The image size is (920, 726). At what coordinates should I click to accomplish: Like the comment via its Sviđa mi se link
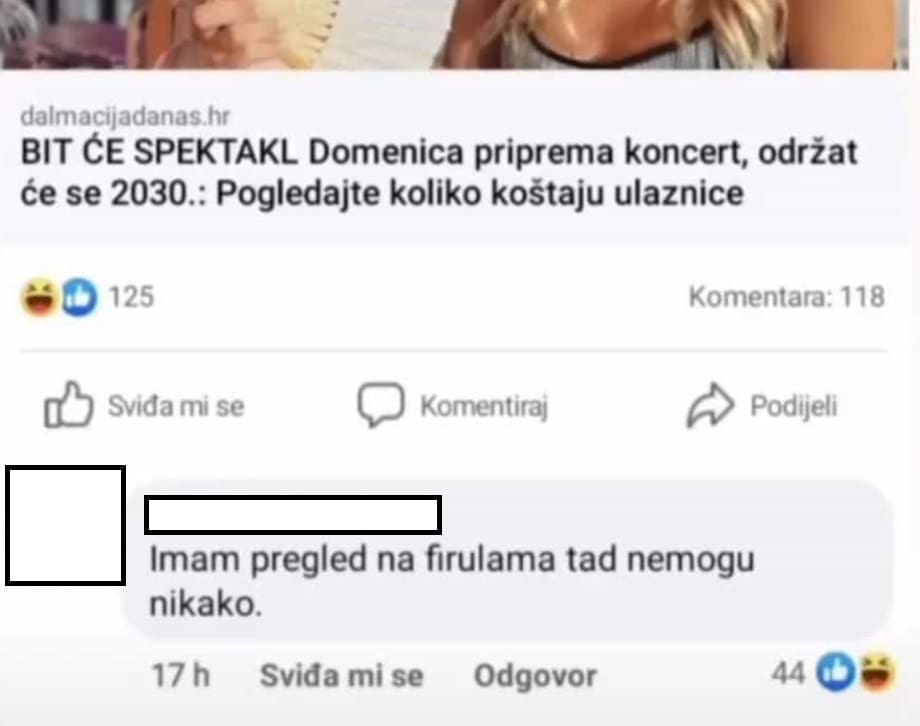click(341, 676)
